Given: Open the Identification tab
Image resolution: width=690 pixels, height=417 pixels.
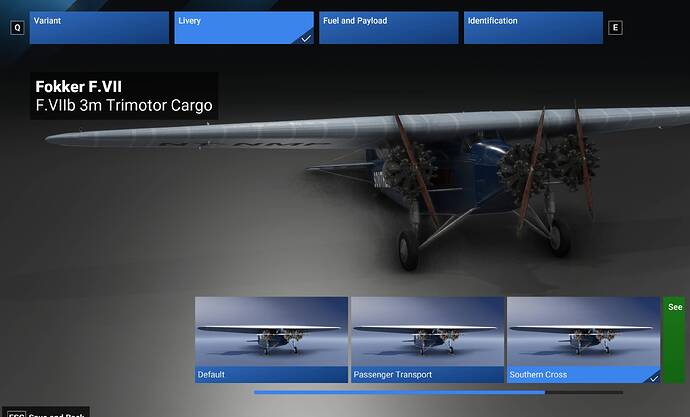Looking at the screenshot, I should click(533, 28).
